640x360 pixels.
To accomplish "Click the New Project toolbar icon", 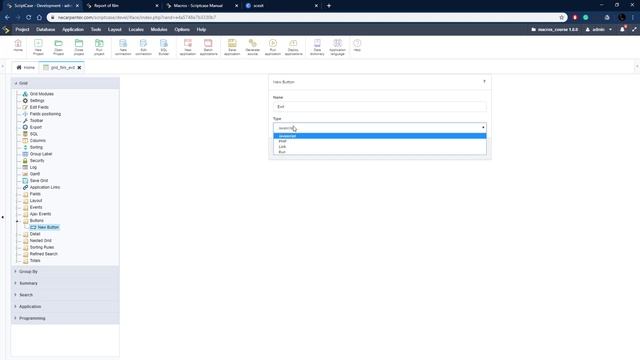I will [38, 47].
